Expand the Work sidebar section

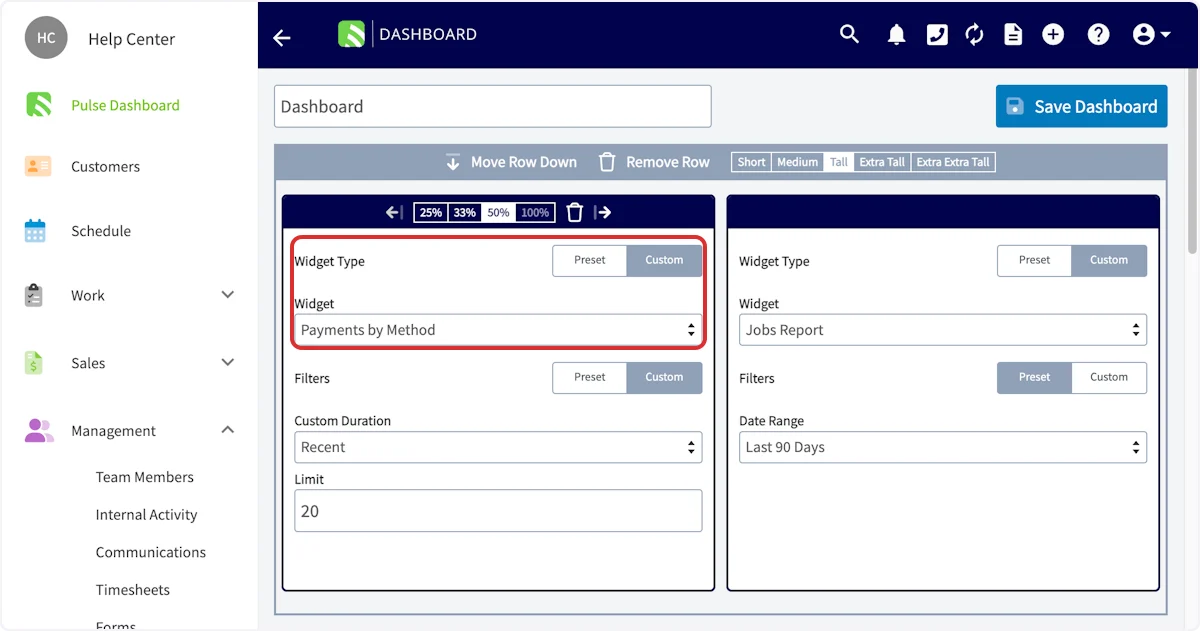(x=228, y=295)
